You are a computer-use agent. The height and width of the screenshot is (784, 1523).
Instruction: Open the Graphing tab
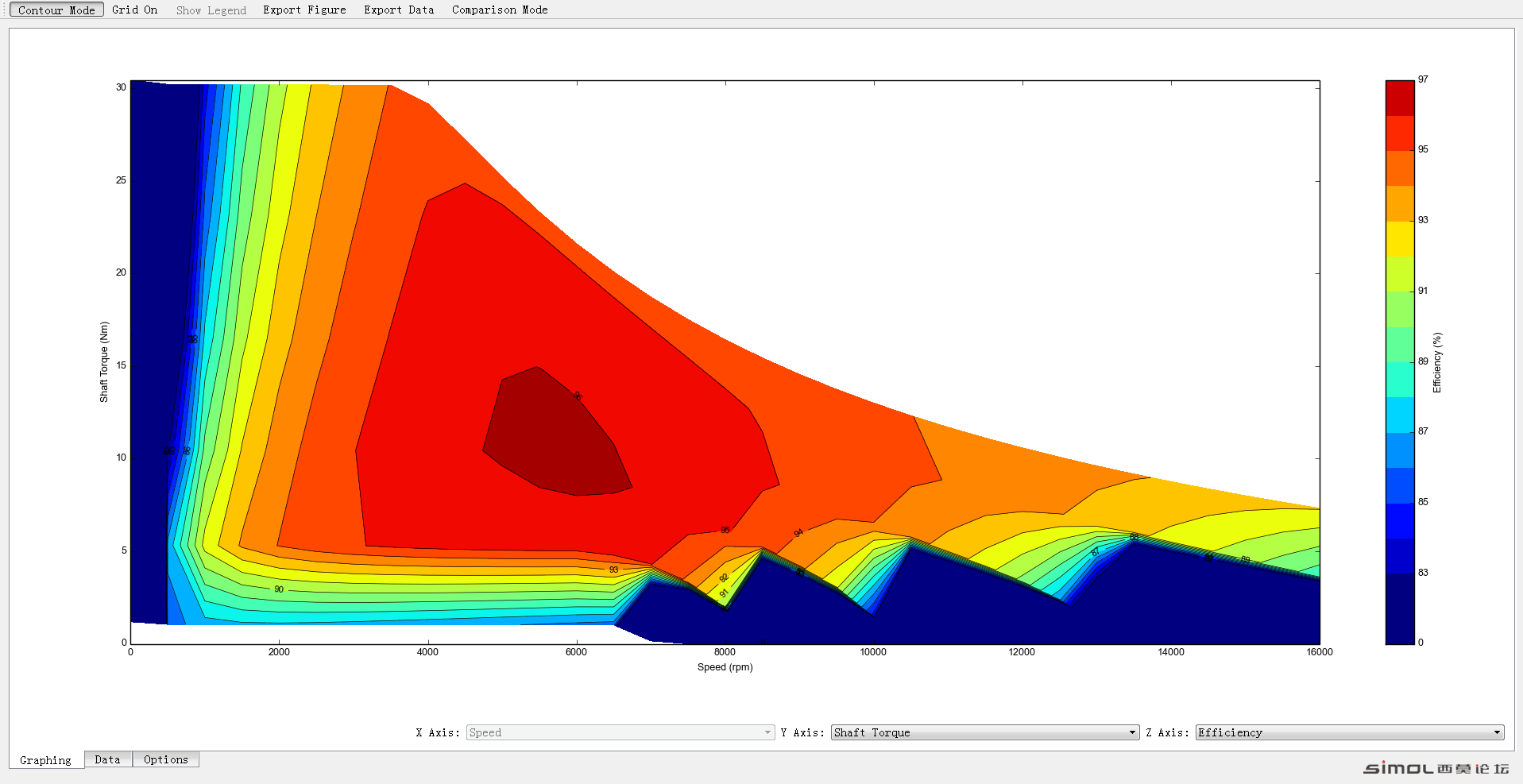tap(45, 760)
